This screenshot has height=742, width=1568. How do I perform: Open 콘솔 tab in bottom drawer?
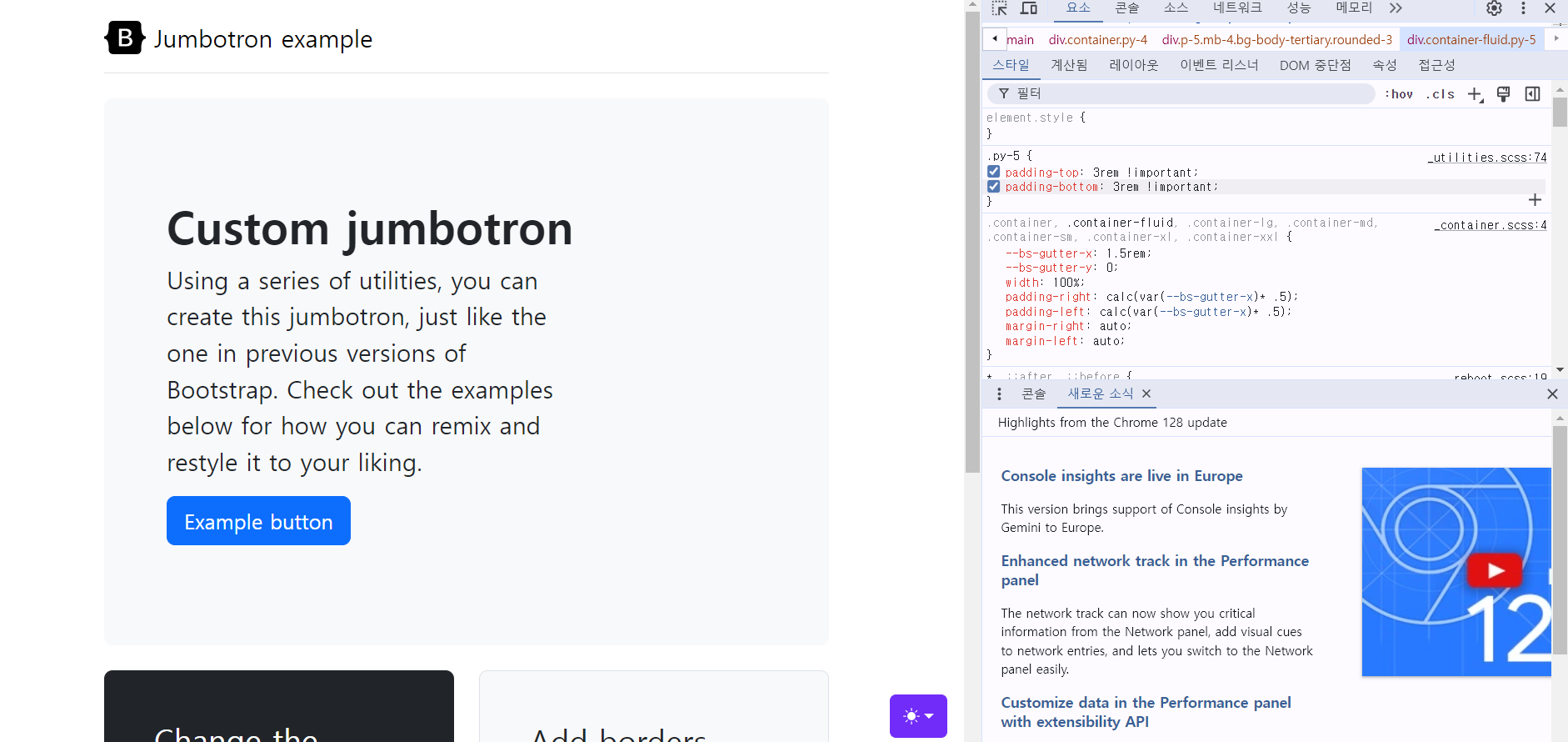click(x=1034, y=394)
